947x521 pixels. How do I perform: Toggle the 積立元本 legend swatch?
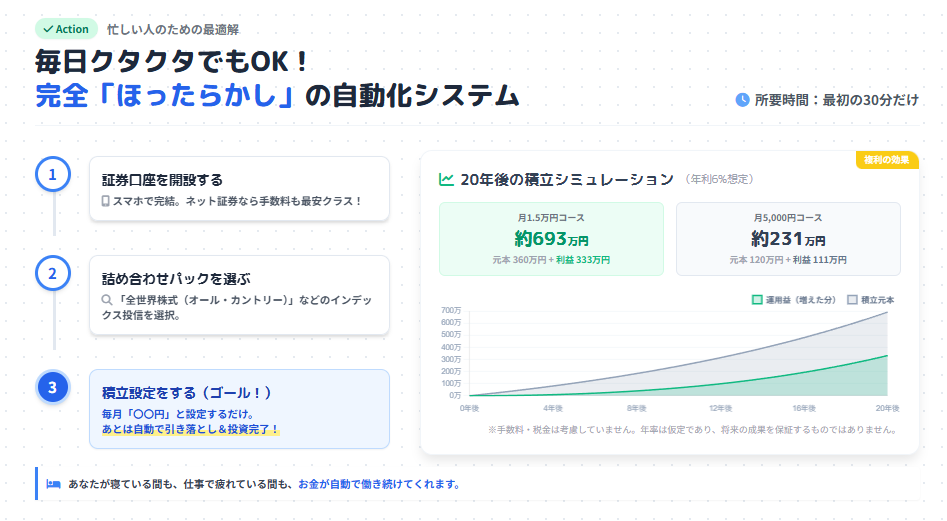852,299
